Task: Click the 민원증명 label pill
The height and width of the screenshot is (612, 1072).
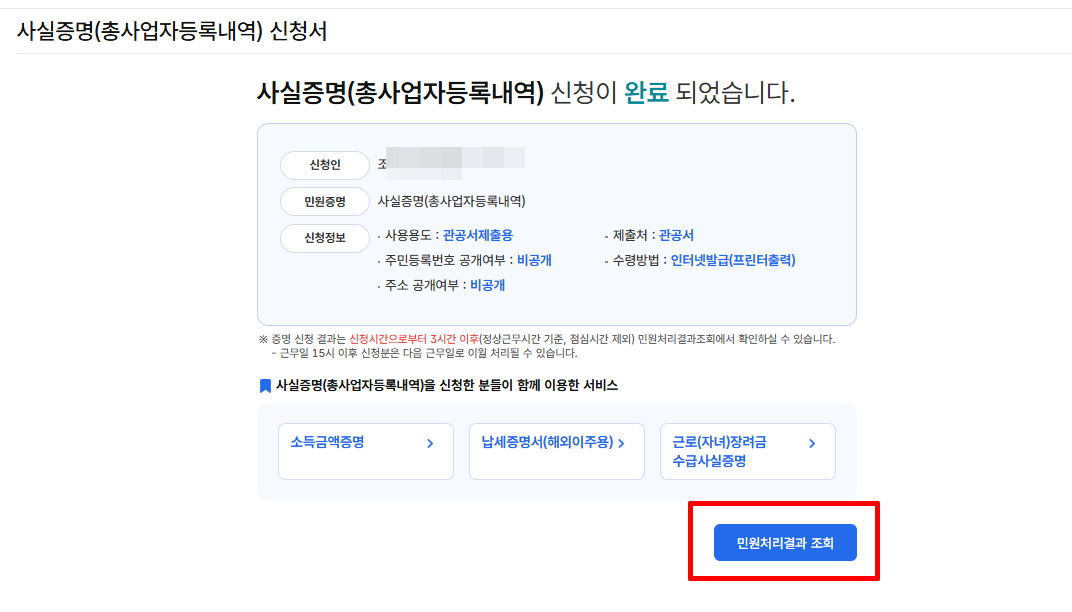Action: pyautogui.click(x=325, y=201)
